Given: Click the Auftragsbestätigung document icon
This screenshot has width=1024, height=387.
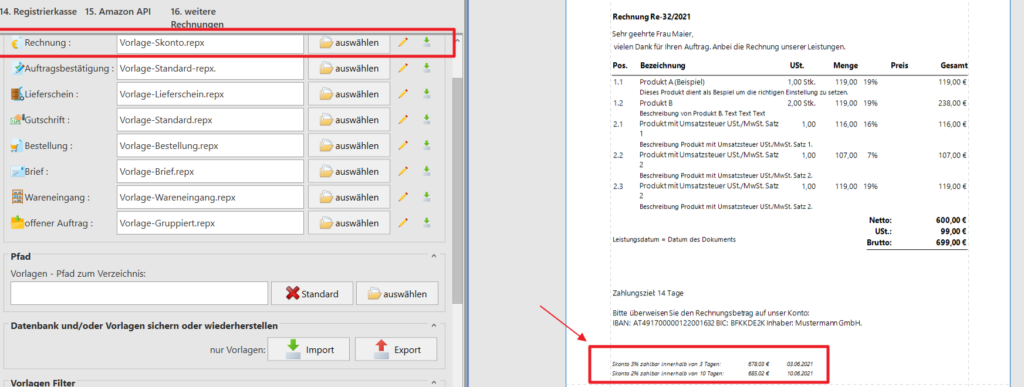Looking at the screenshot, I should [18, 68].
